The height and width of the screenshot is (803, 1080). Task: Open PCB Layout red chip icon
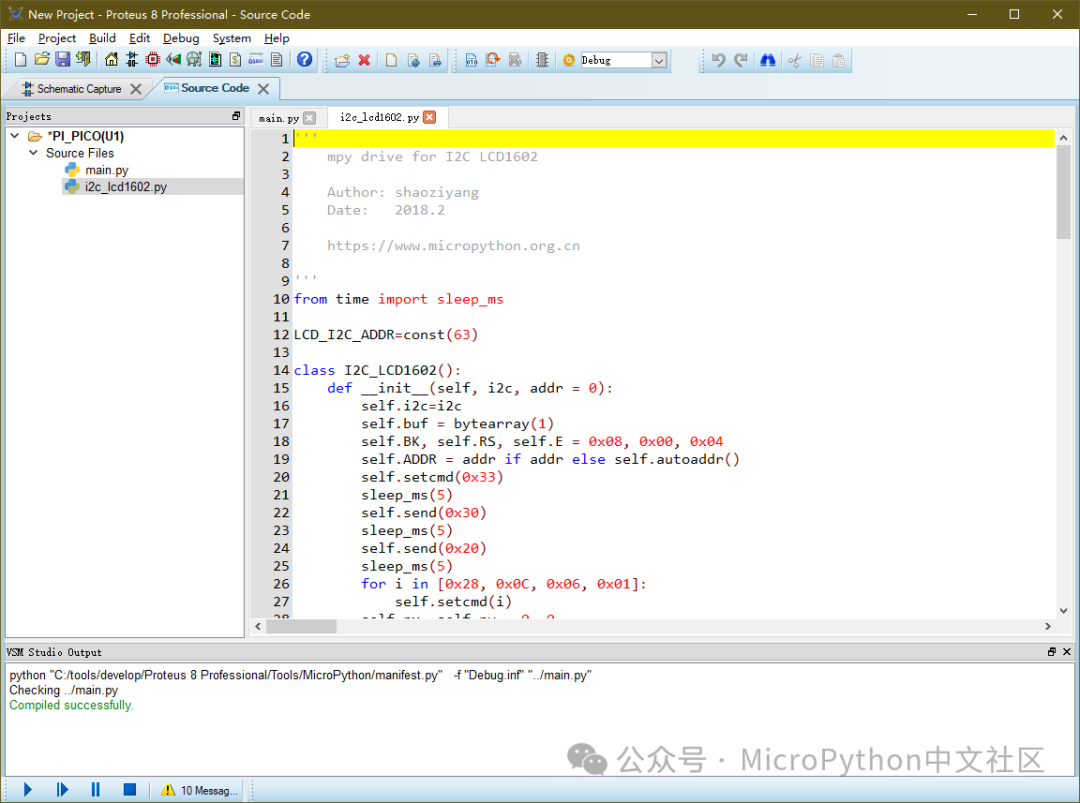pyautogui.click(x=153, y=60)
